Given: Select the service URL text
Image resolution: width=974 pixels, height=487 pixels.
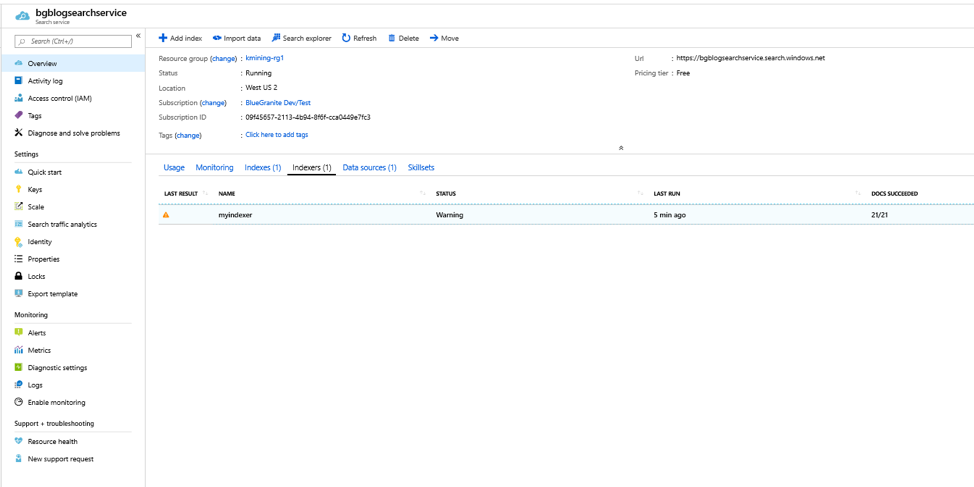Looking at the screenshot, I should 750,58.
